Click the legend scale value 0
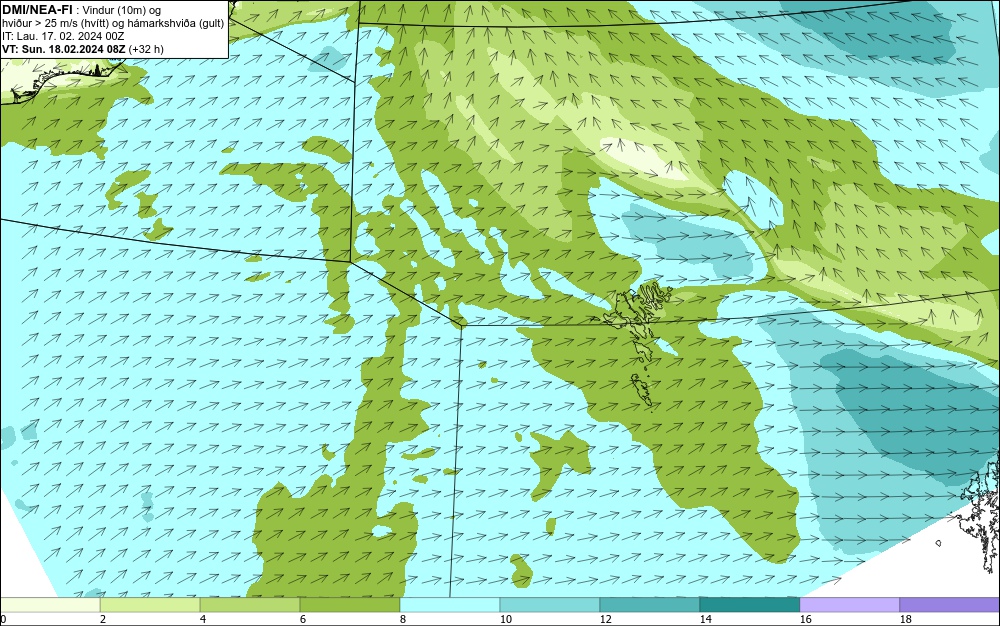Image resolution: width=1000 pixels, height=626 pixels. [x=3, y=619]
